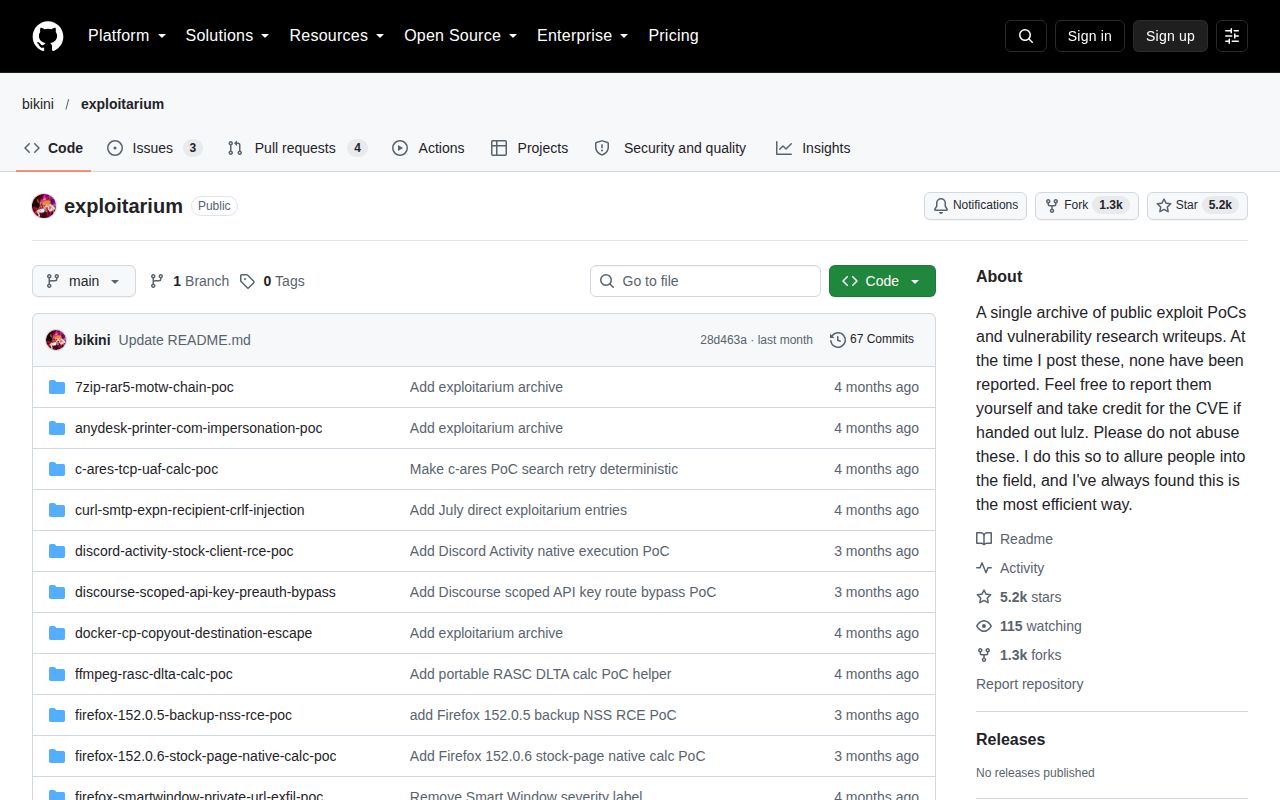Click the bikini owner avatar beside the repository title
1280x800 pixels.
click(44, 206)
